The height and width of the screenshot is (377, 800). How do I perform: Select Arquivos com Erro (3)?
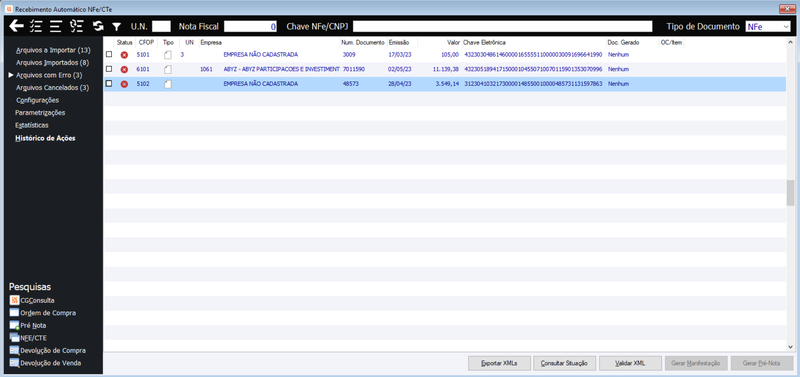49,75
